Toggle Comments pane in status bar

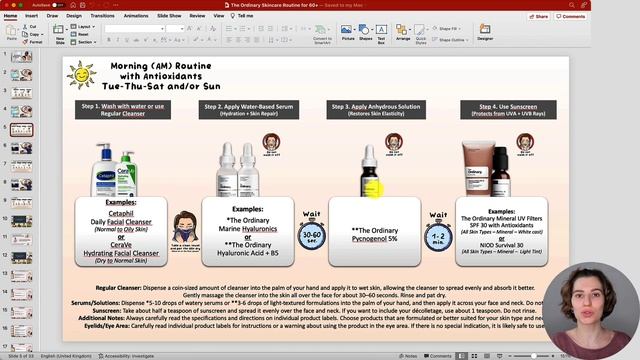438,356
